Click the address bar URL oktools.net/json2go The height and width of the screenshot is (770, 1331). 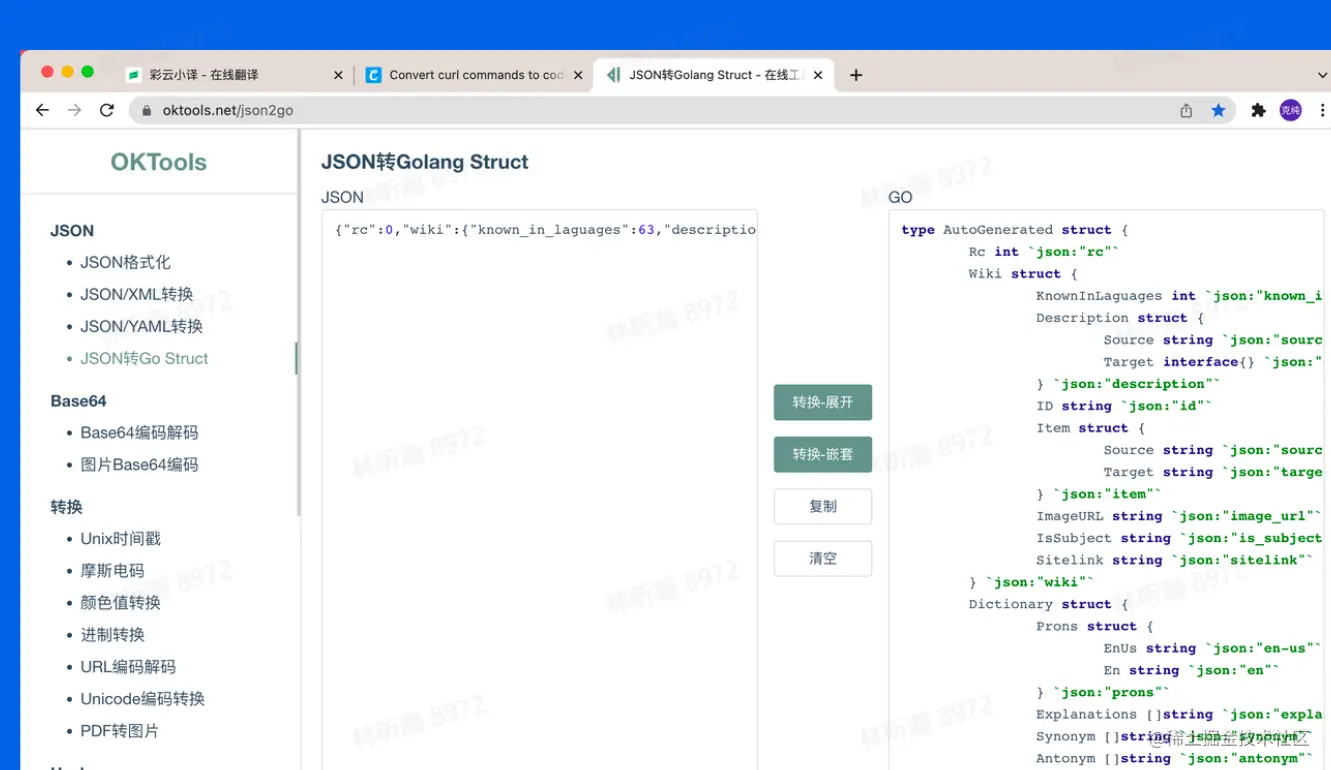coord(228,110)
